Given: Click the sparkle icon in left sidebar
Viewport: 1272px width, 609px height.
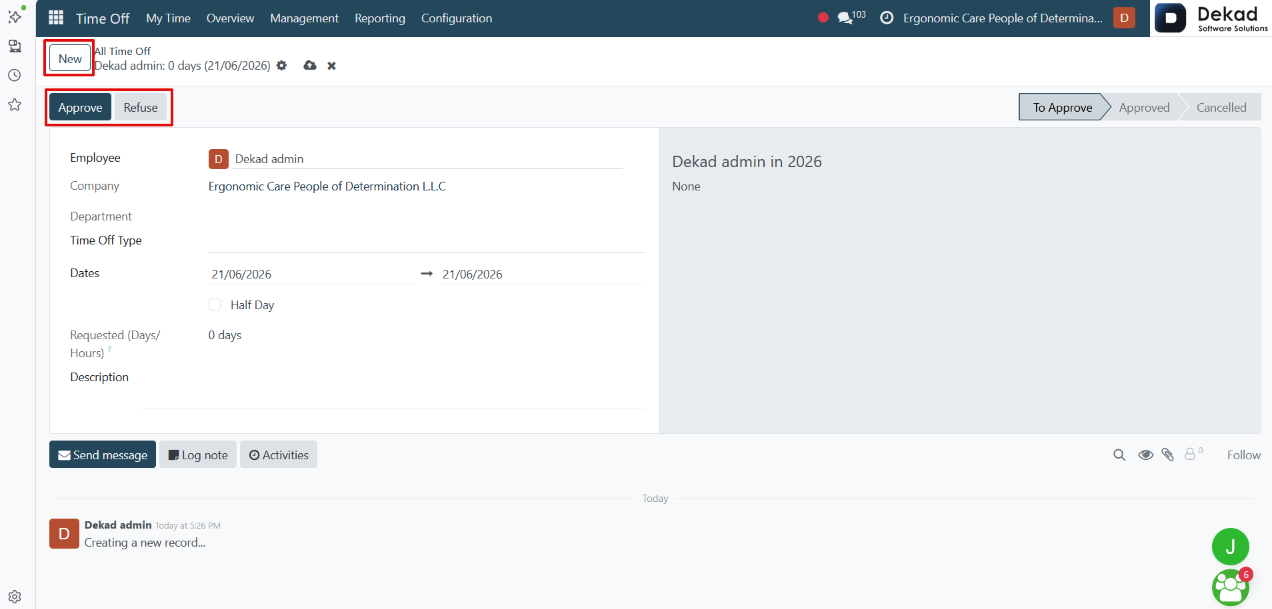Looking at the screenshot, I should point(15,16).
